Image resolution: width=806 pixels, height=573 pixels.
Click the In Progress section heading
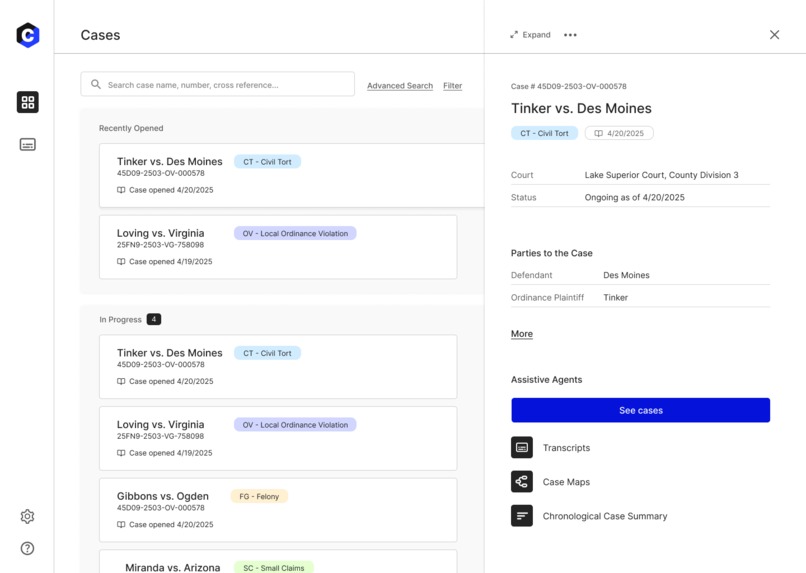tap(120, 319)
